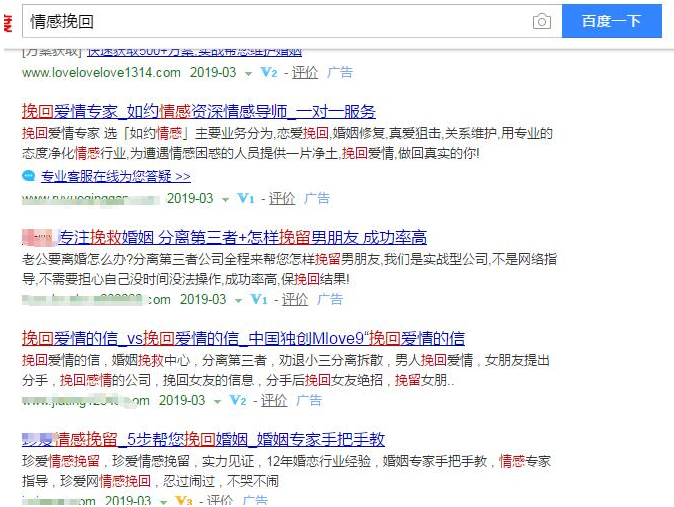The width and height of the screenshot is (674, 507).
Task: Click the www.lovelovelove1314.com URL text
Action: pos(101,72)
